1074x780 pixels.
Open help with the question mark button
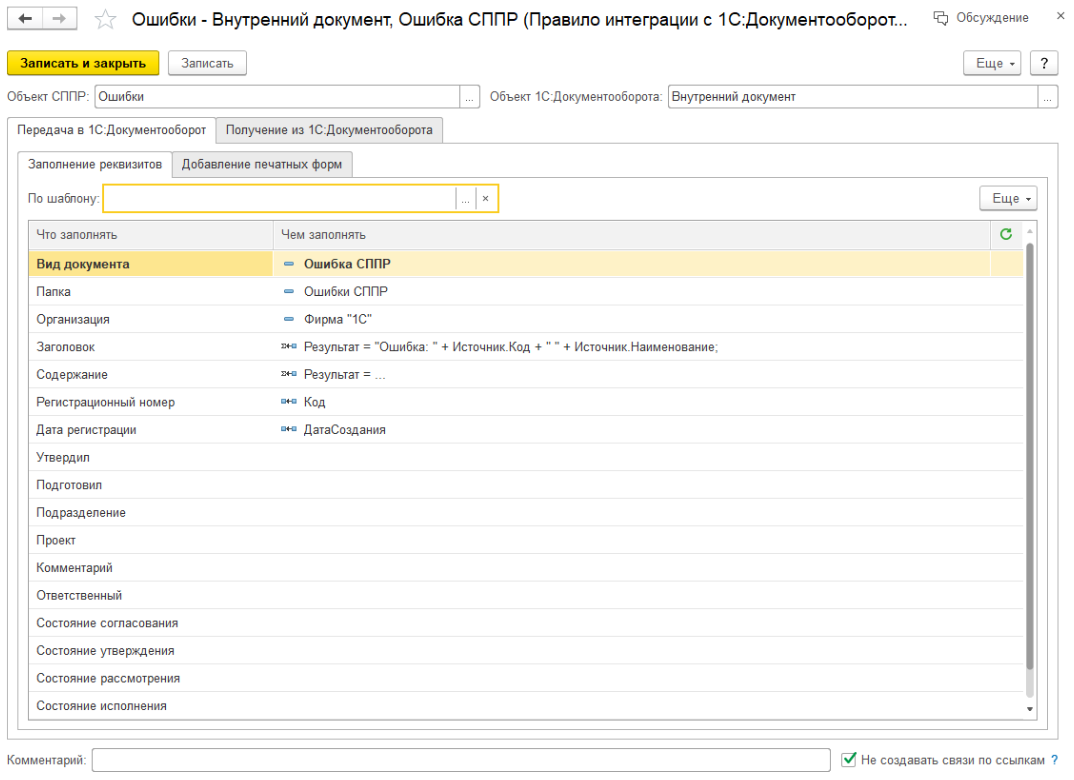(1044, 63)
